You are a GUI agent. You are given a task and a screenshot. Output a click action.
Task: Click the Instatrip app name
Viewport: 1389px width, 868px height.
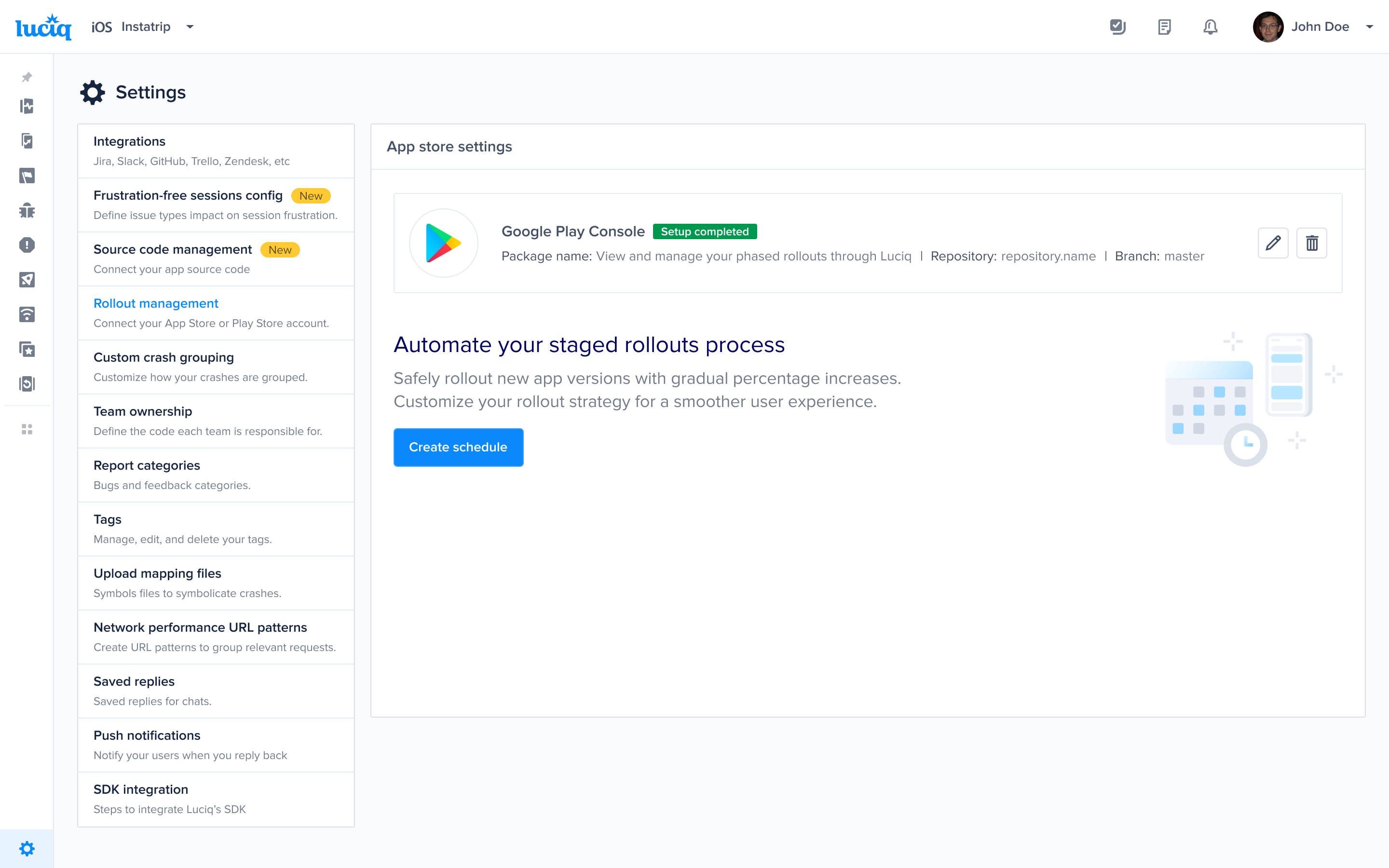pyautogui.click(x=146, y=27)
